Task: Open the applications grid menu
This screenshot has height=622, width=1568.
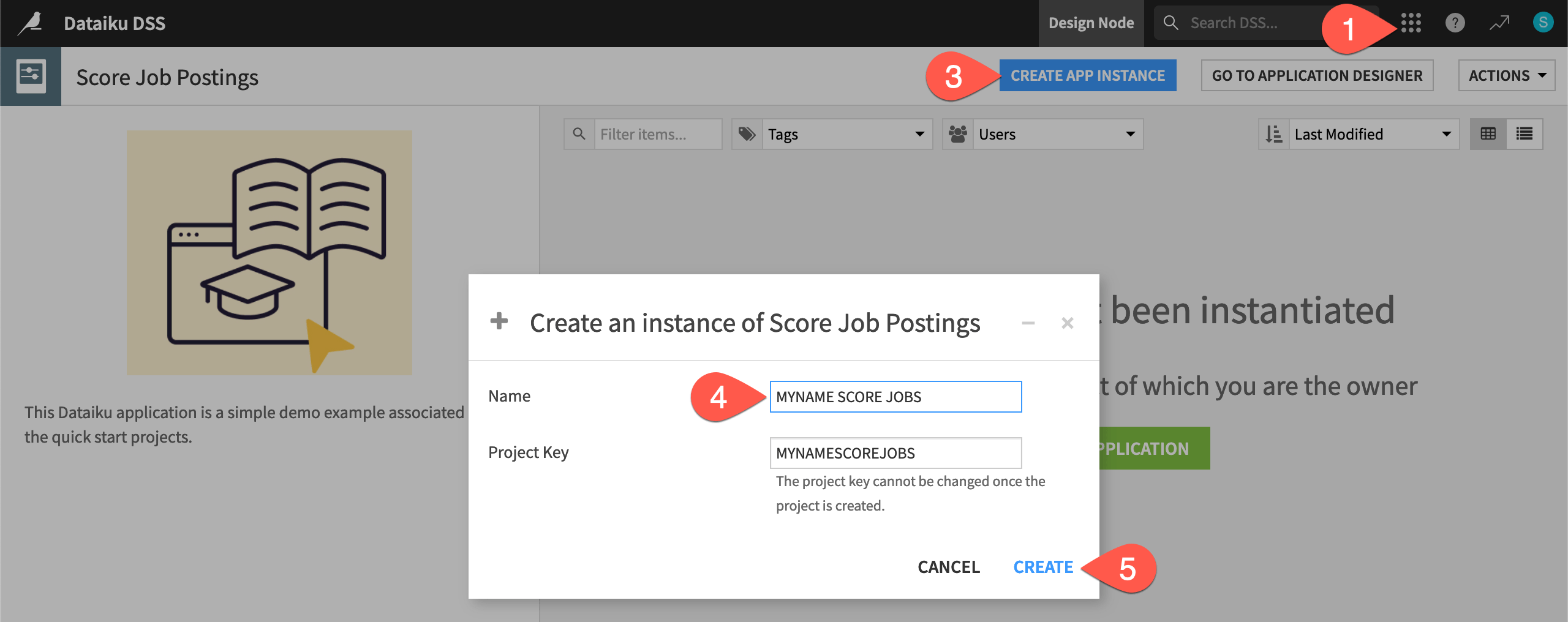Action: (1411, 23)
